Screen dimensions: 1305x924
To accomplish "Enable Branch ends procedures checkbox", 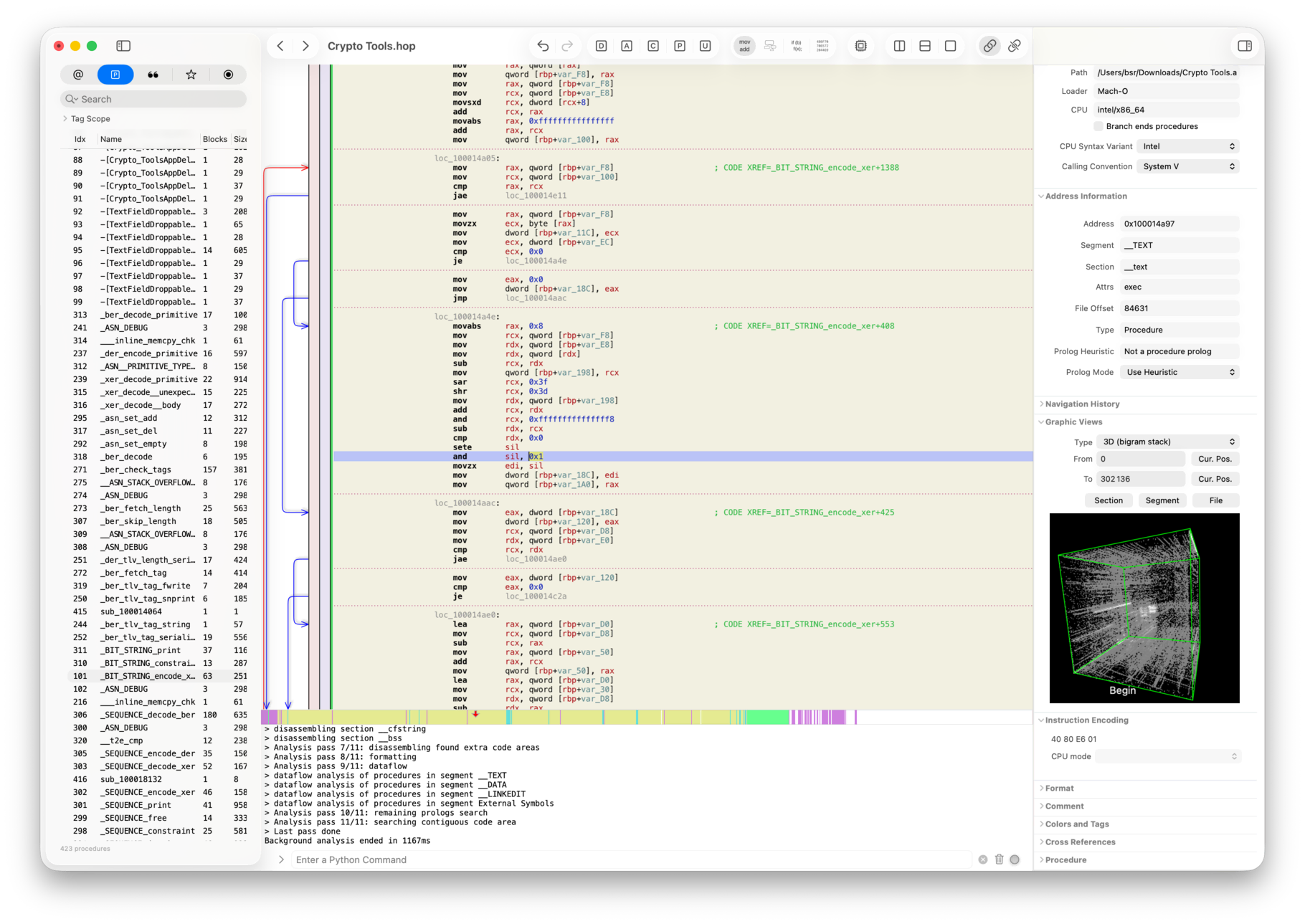I will 1098,126.
